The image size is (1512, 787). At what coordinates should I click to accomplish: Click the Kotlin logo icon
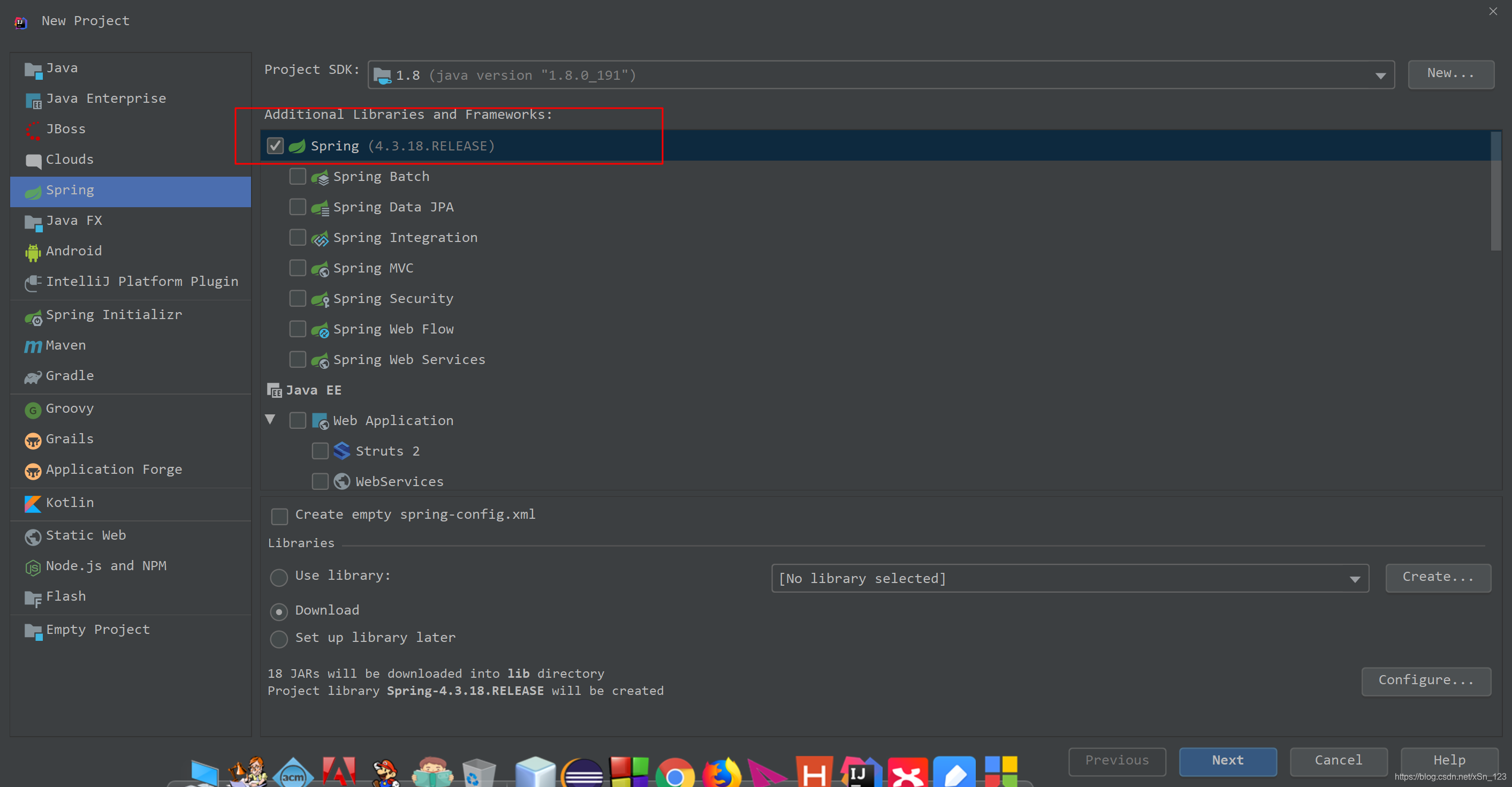tap(33, 503)
